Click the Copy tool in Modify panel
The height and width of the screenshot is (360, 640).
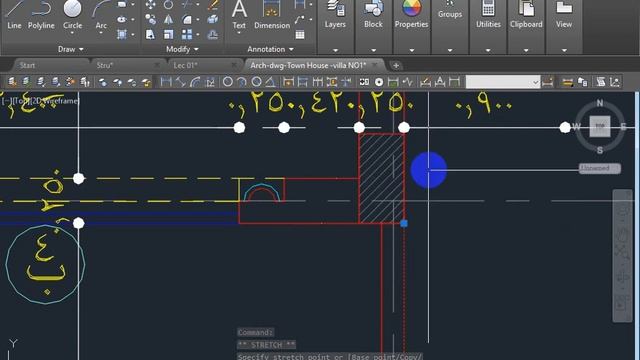pos(151,19)
